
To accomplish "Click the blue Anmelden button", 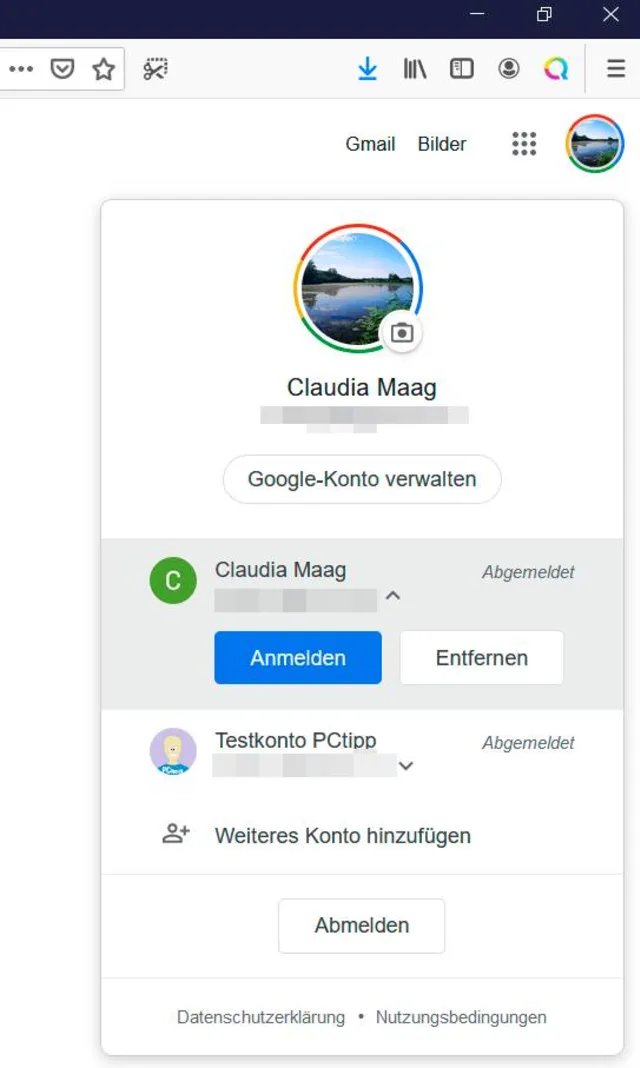I will [298, 658].
